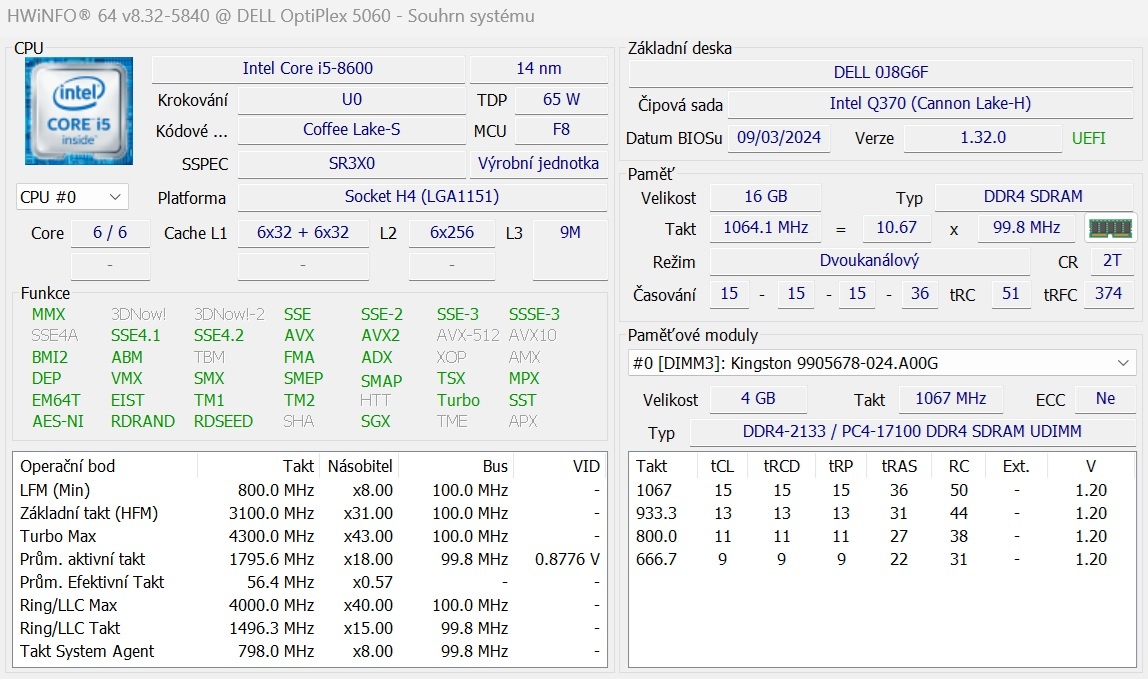Click the Intel Q370 chipset field

(929, 104)
